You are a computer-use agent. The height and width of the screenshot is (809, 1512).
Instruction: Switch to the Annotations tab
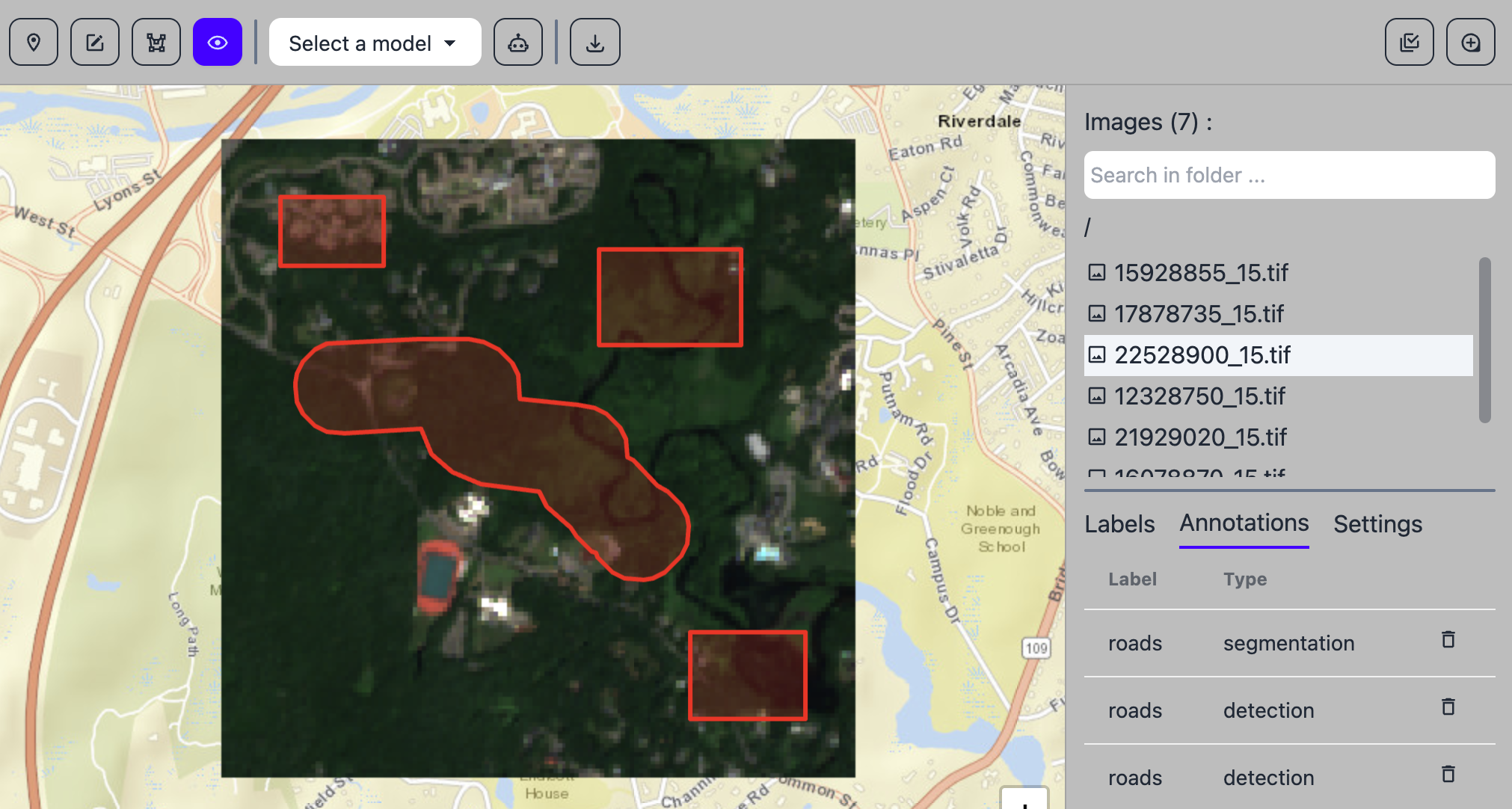[1244, 523]
